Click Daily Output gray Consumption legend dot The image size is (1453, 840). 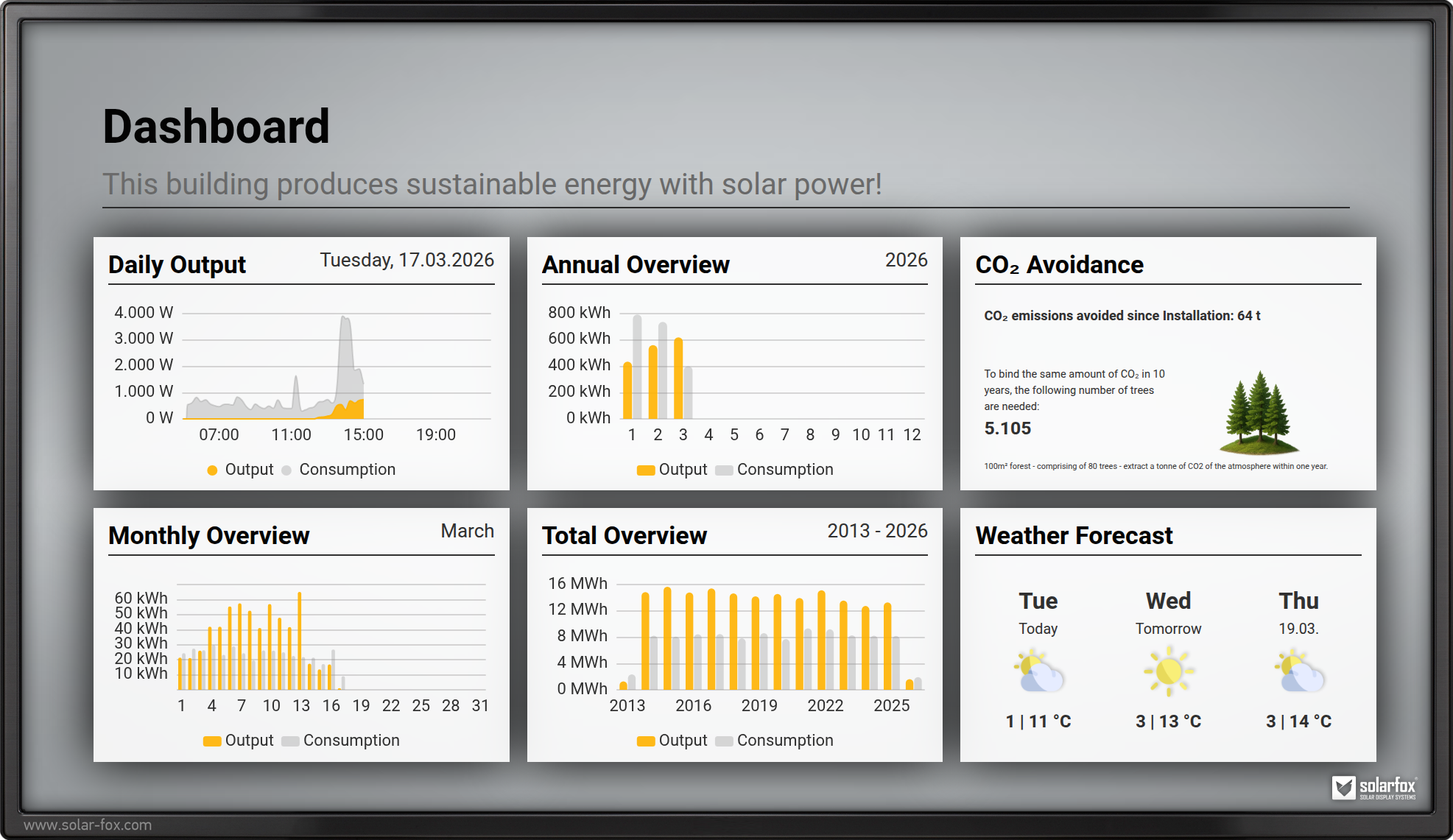coord(286,470)
